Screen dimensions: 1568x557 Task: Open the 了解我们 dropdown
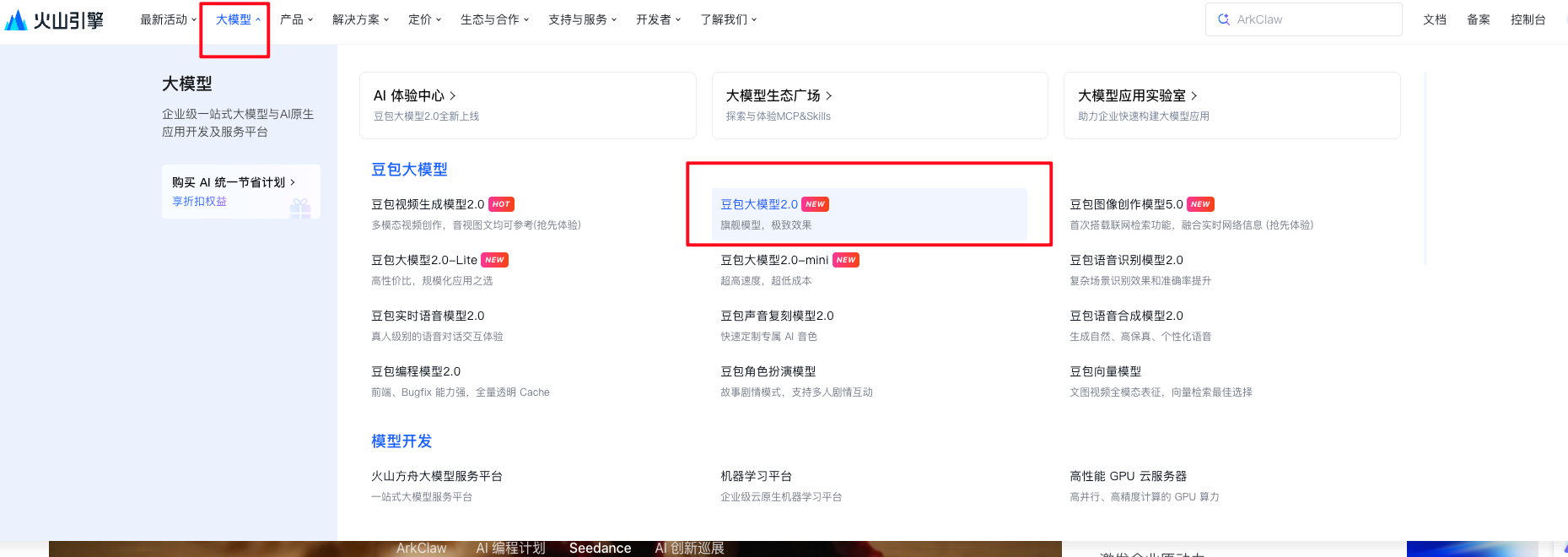coord(728,19)
